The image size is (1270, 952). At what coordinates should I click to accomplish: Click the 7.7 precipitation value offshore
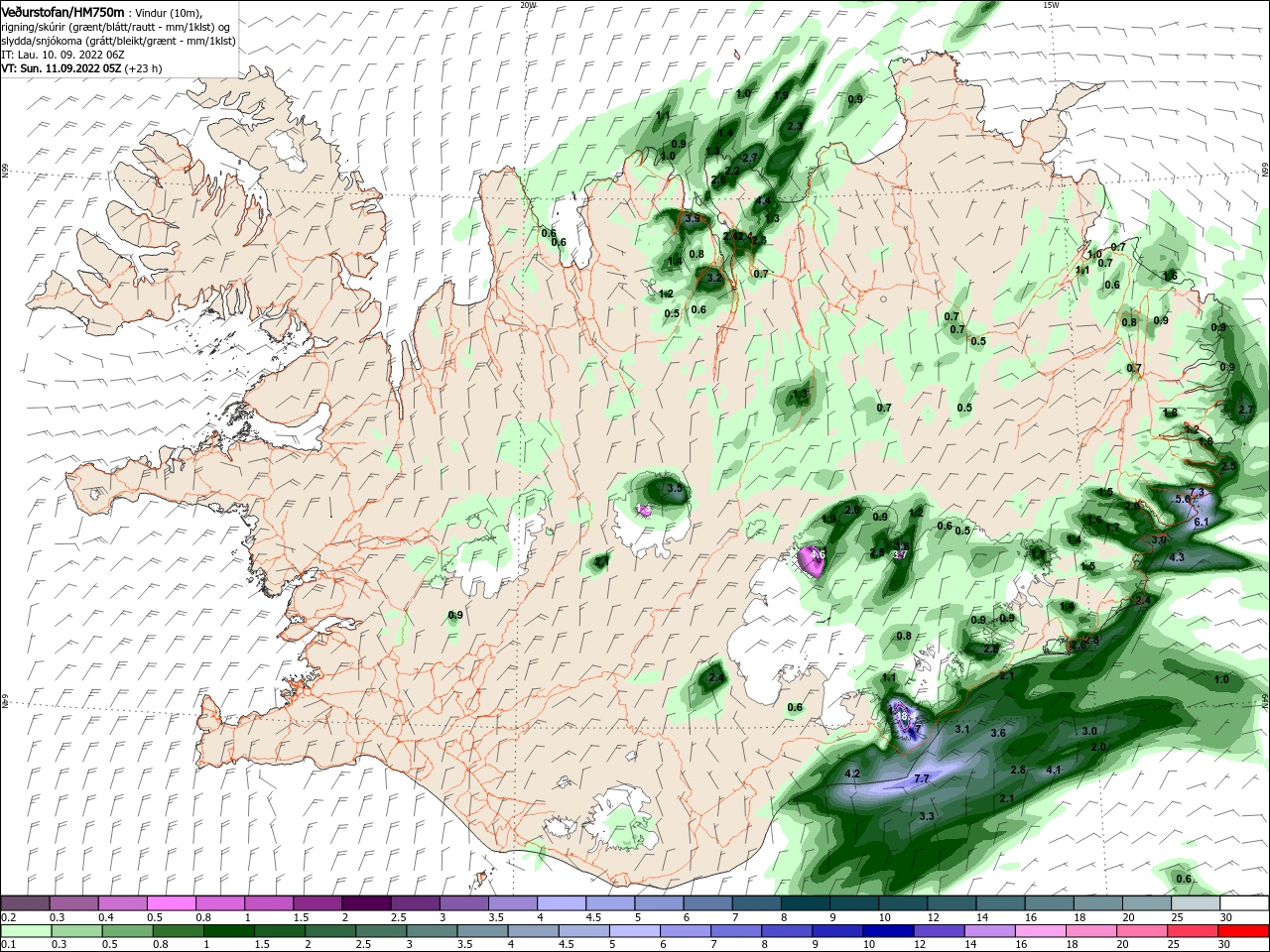coord(921,779)
